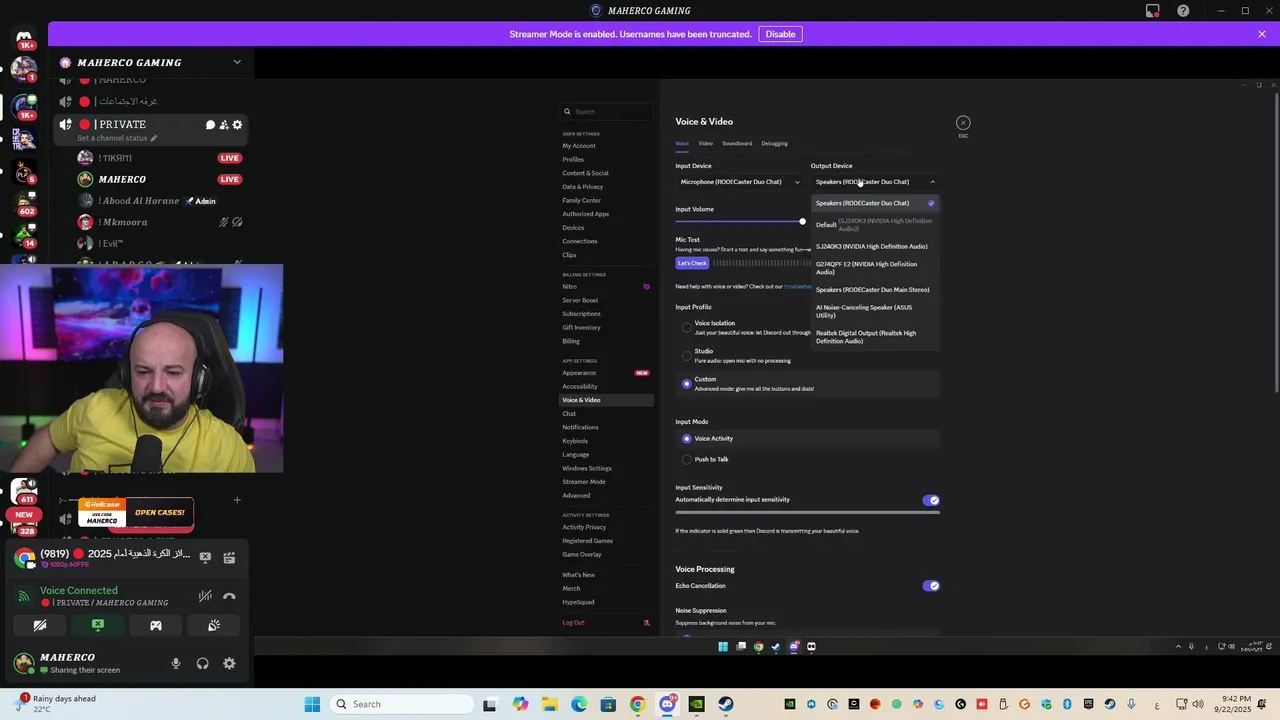The height and width of the screenshot is (720, 1280).
Task: Open Hellcase OPEN CASES banner
Action: (135, 513)
